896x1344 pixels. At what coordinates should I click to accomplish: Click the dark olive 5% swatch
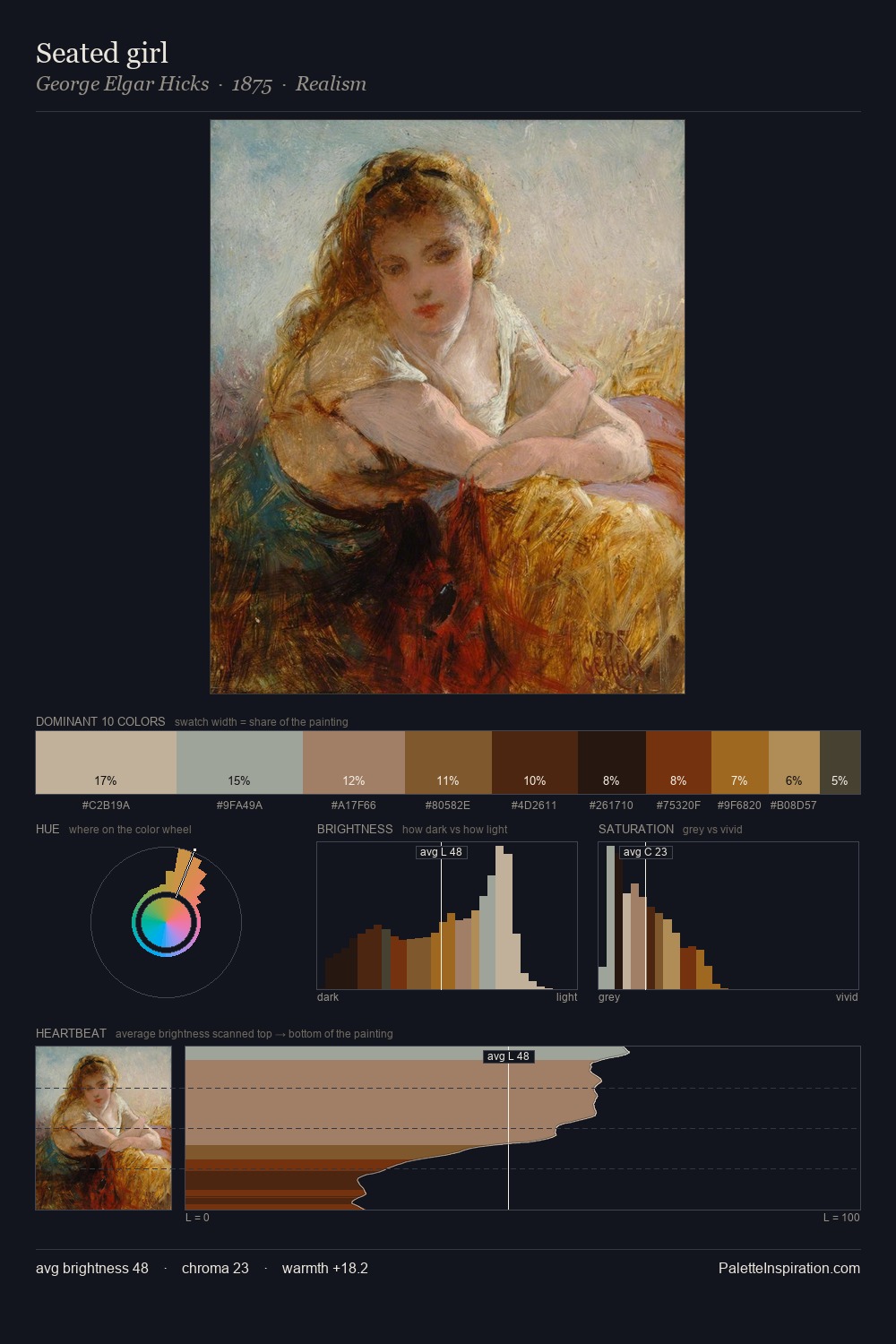point(840,762)
